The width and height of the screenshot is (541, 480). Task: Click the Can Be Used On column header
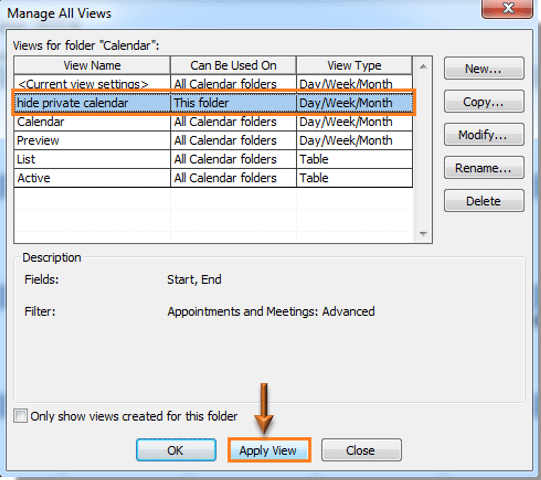click(233, 65)
